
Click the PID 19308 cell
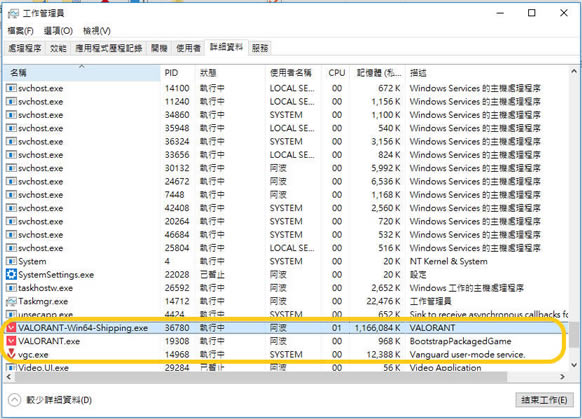tap(177, 341)
